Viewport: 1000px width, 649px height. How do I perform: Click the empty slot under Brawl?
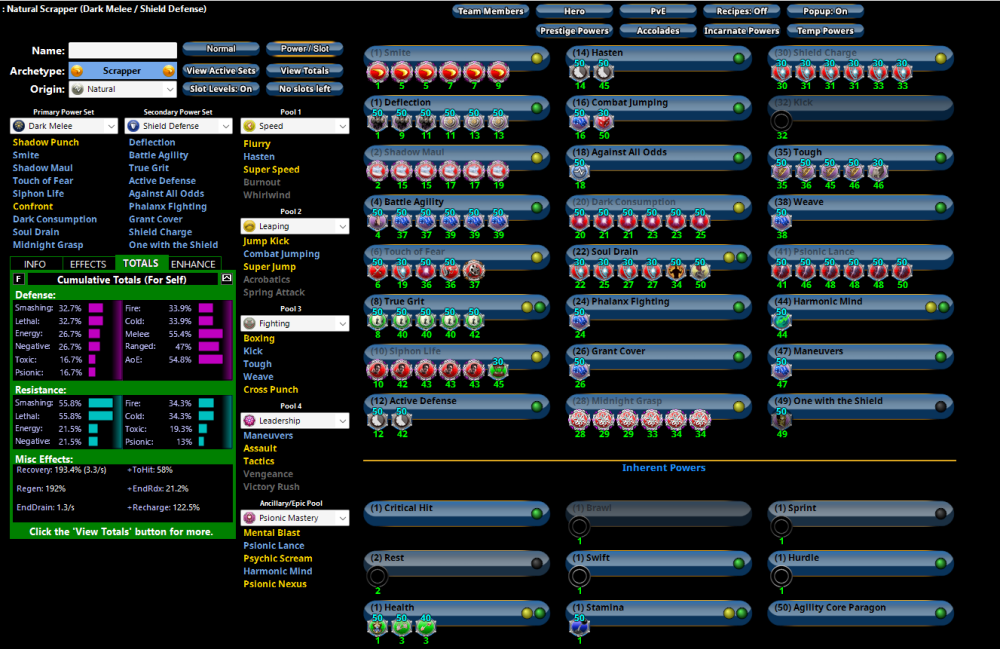579,527
